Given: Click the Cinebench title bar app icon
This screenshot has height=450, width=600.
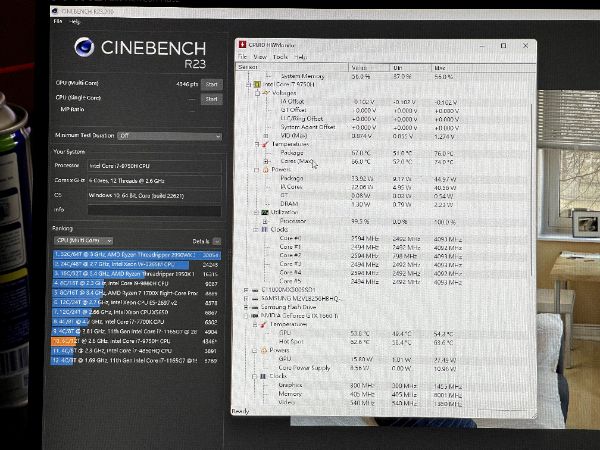Looking at the screenshot, I should coord(55,11).
